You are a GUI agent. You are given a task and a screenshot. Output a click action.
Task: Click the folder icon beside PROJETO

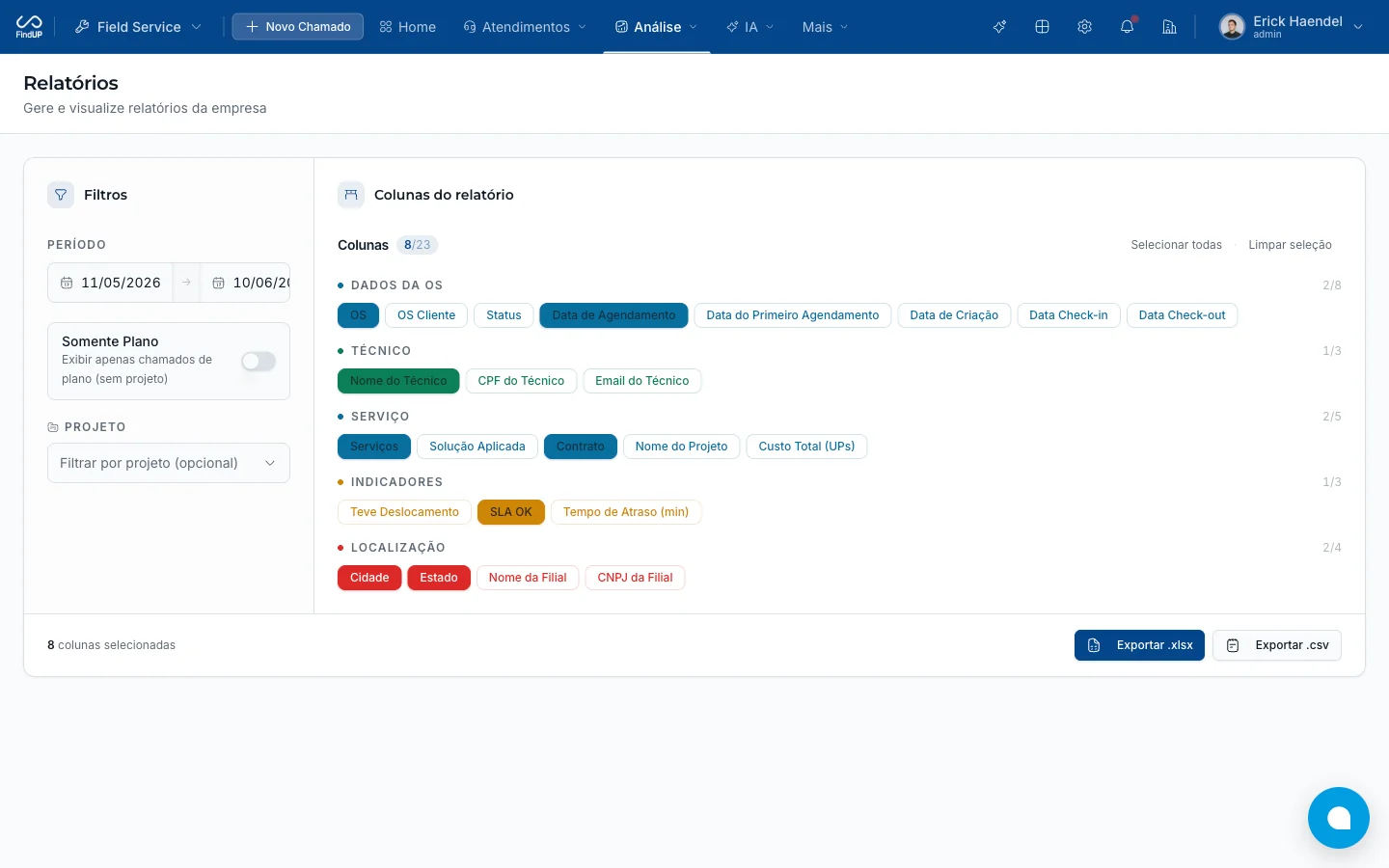point(53,427)
